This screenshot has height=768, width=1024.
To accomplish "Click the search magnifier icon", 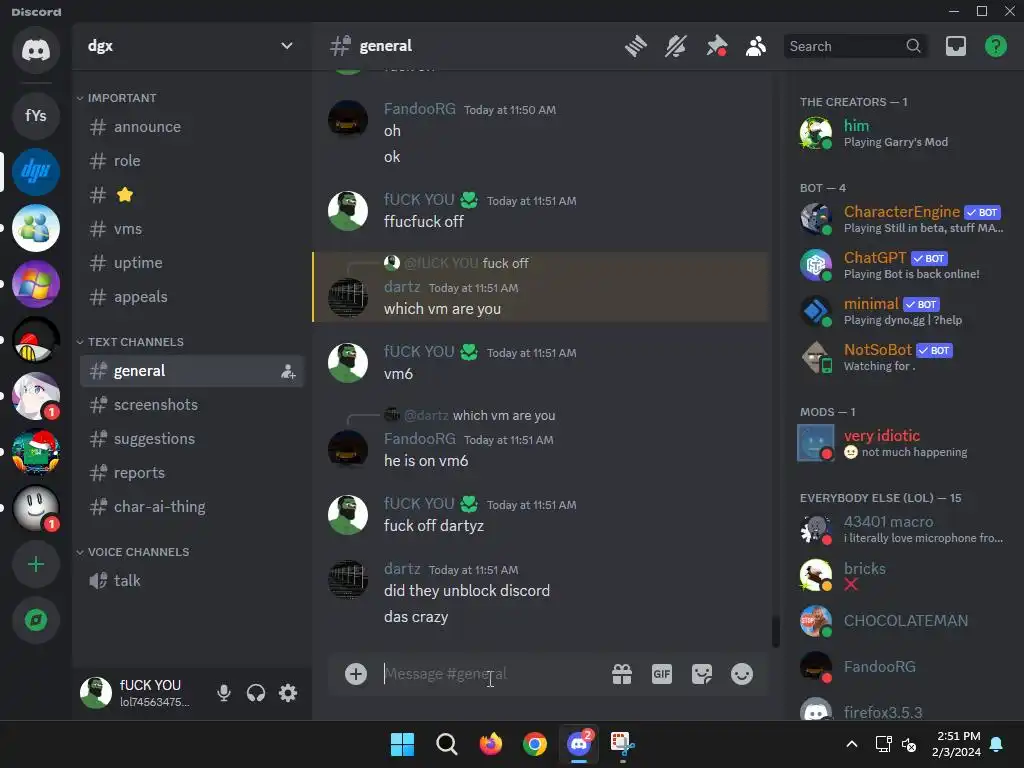I will [x=914, y=46].
